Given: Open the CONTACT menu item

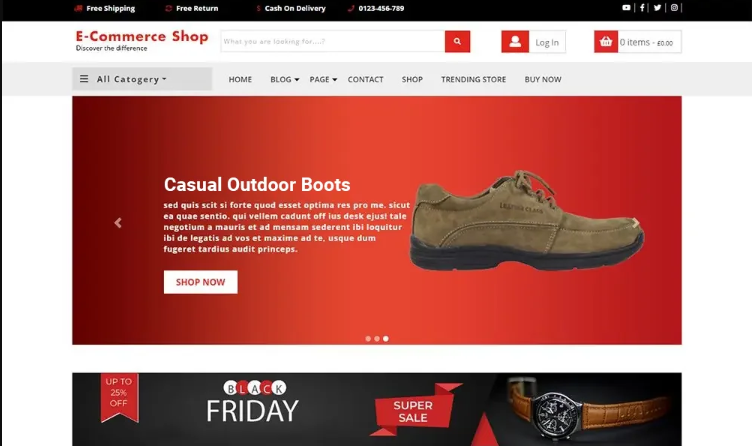Looking at the screenshot, I should click(365, 80).
